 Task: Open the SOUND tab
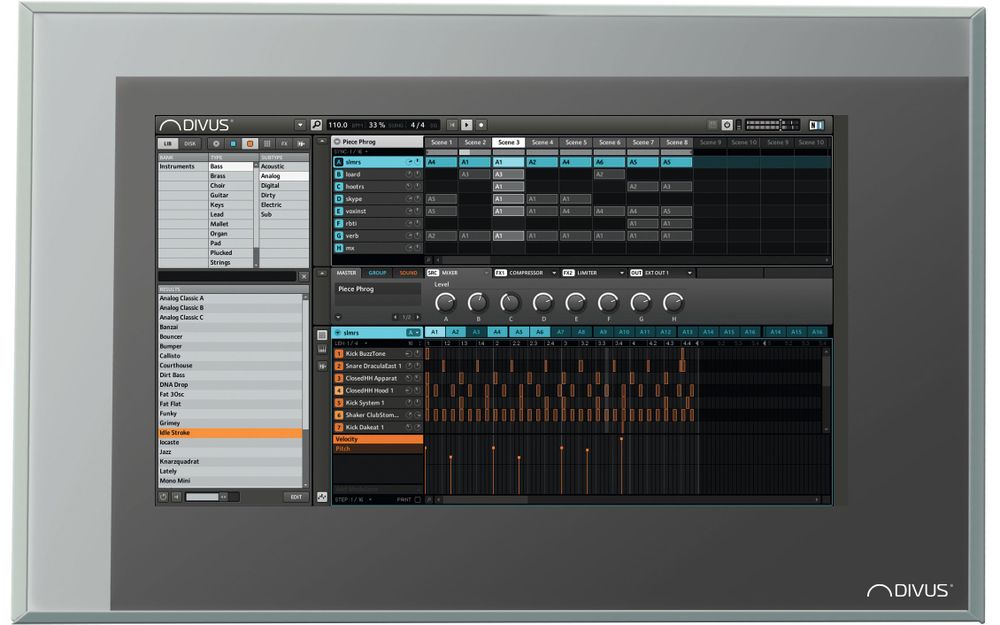408,273
